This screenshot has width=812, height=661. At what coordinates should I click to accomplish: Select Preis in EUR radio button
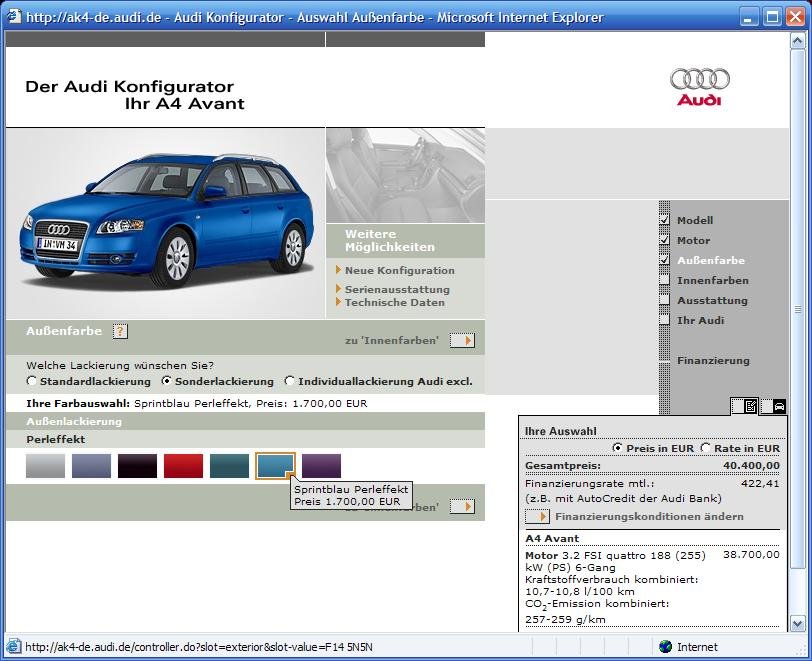coord(616,448)
